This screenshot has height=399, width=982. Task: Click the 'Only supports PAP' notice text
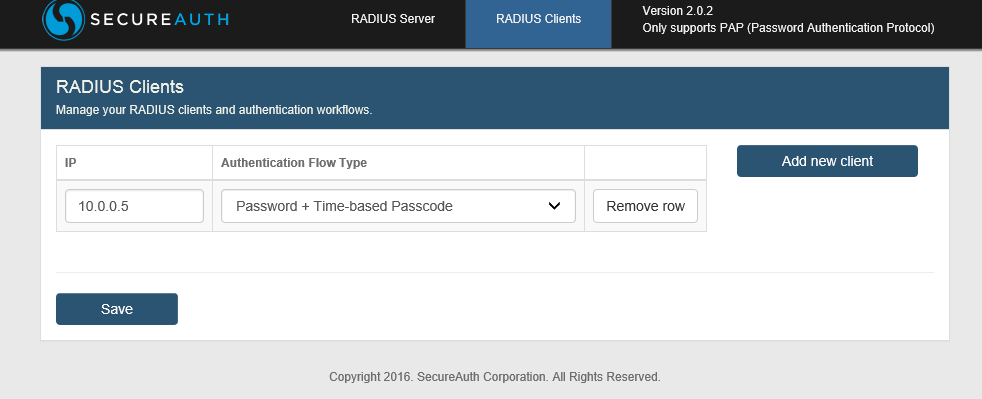pyautogui.click(x=788, y=28)
